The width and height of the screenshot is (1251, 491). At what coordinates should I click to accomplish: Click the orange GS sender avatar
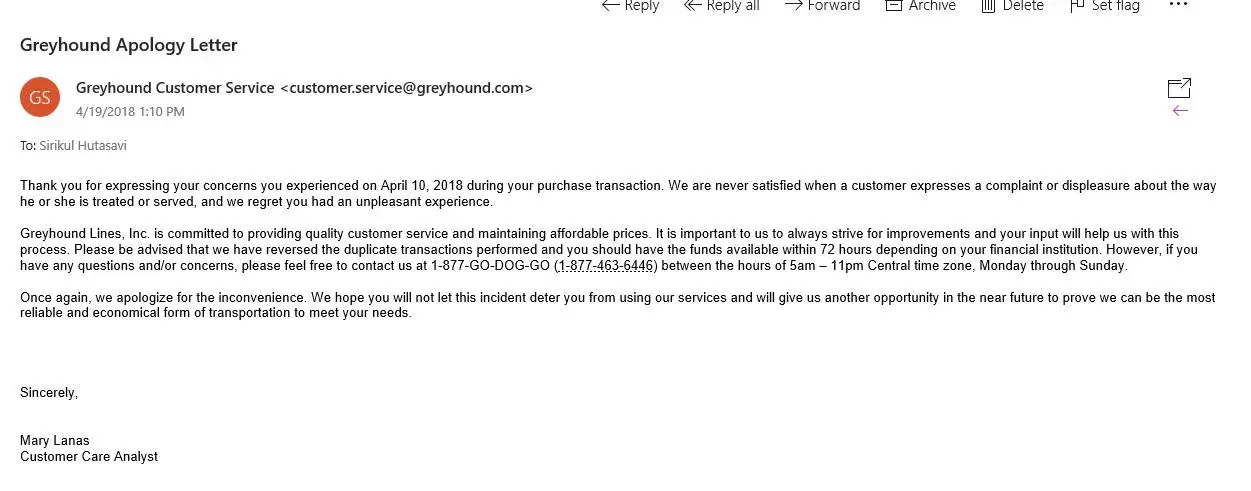pos(39,97)
